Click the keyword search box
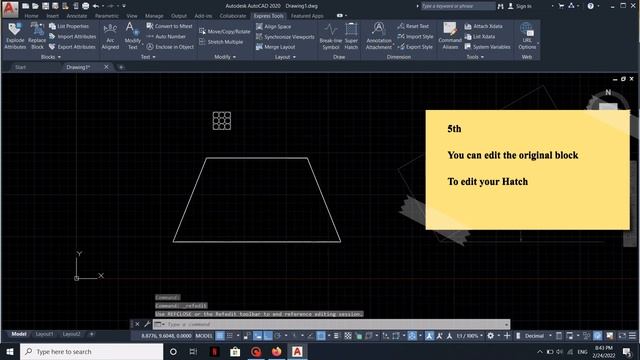Image resolution: width=640 pixels, height=360 pixels. click(x=458, y=6)
